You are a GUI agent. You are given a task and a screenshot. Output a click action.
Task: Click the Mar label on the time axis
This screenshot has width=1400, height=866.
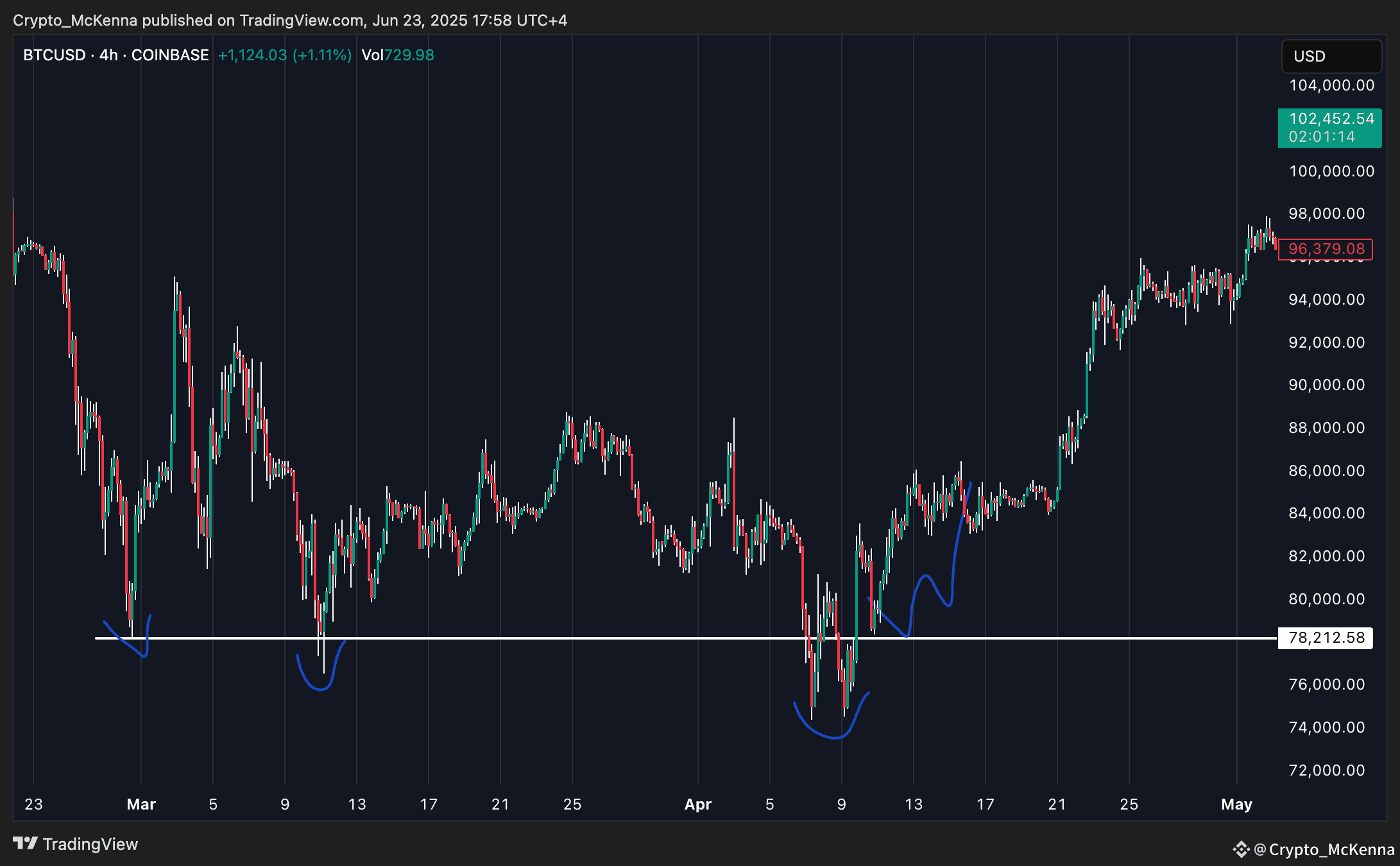click(x=141, y=804)
